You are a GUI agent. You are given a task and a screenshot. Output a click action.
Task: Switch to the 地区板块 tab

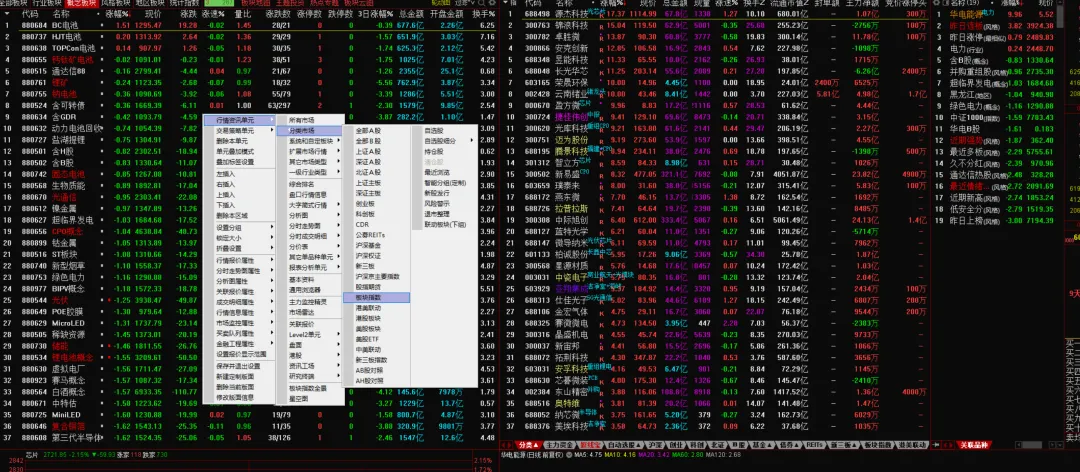[149, 3]
